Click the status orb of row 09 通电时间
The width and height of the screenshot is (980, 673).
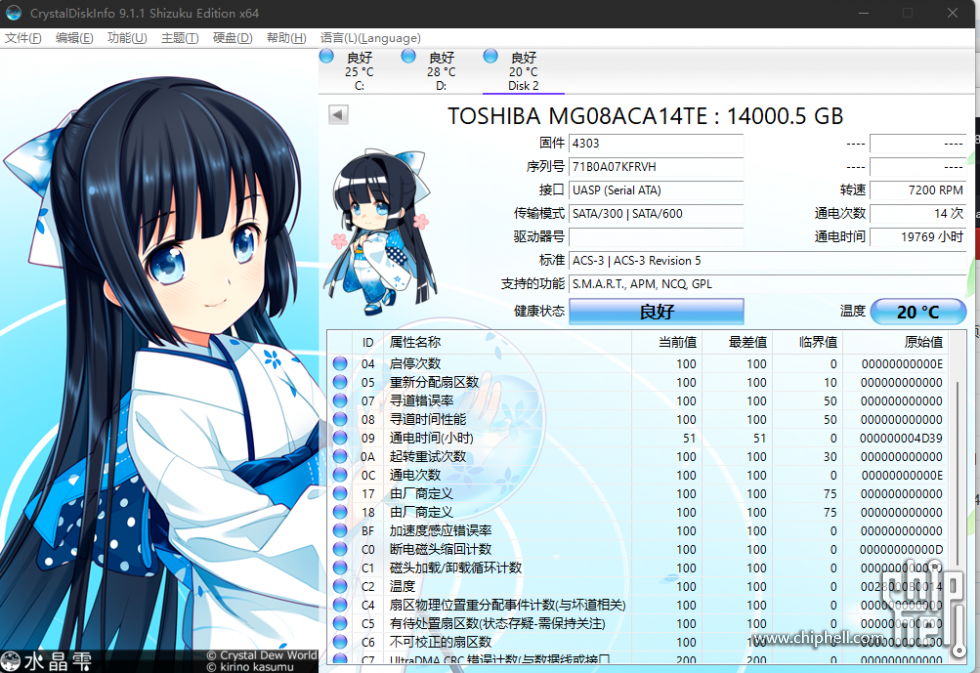tap(340, 437)
